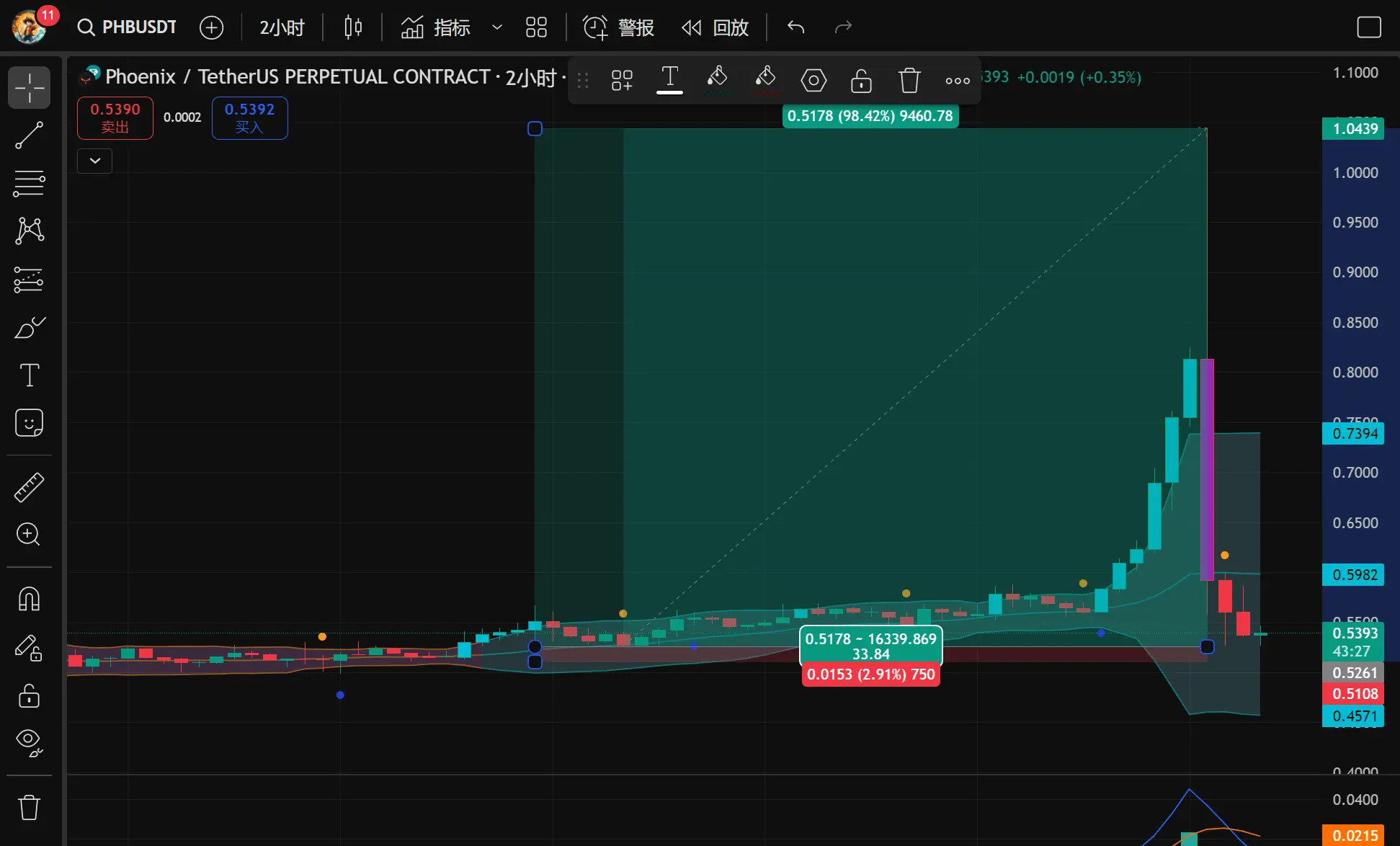Open the 2小时 timeframe selector

click(282, 27)
